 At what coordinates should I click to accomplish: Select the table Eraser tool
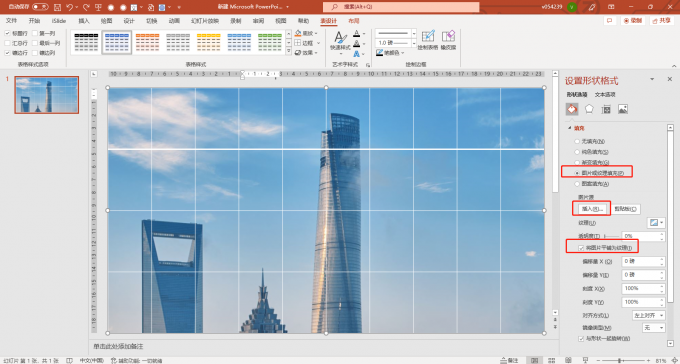448,40
